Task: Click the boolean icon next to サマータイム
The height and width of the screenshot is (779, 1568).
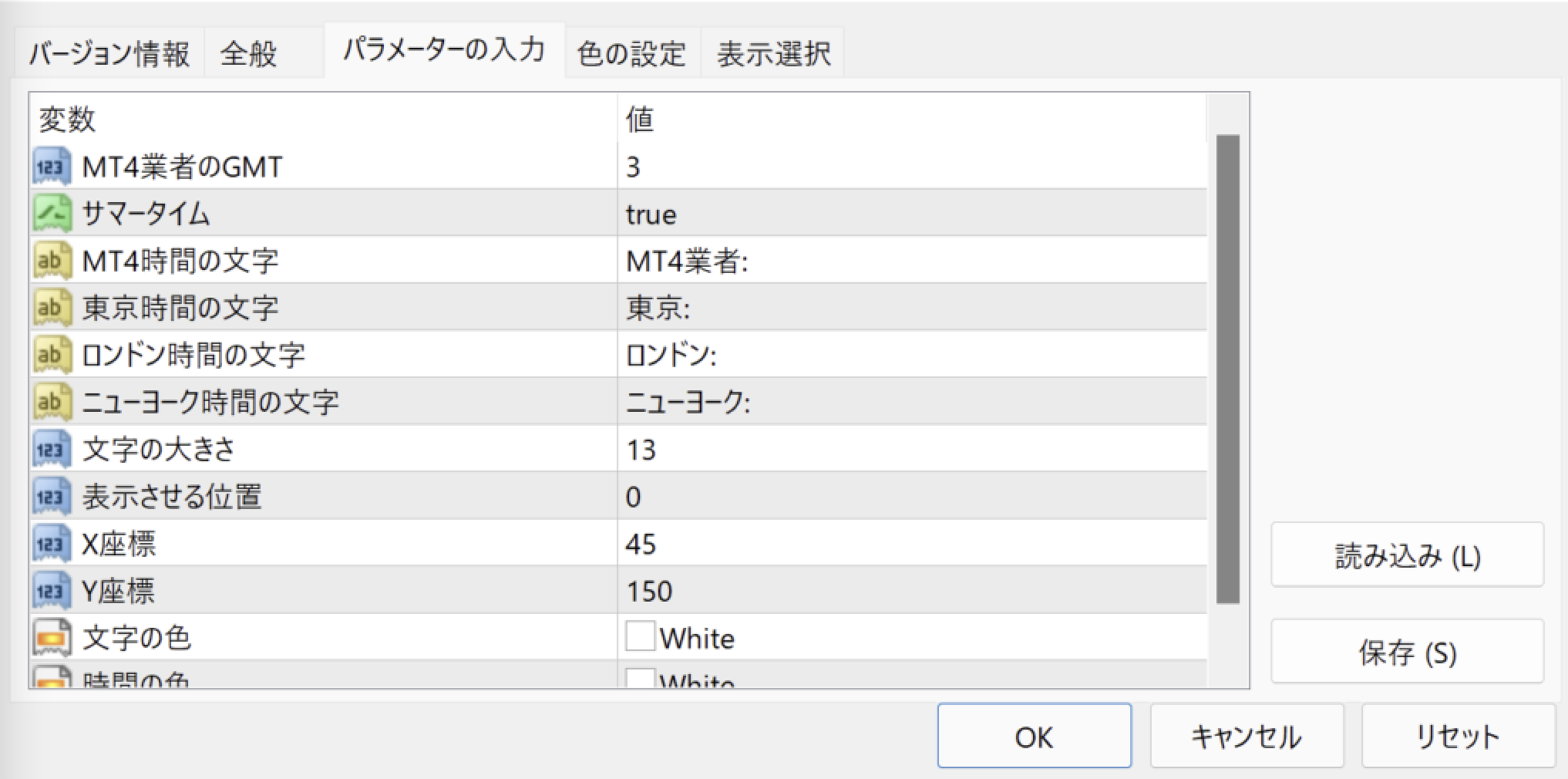Action: coord(51,214)
